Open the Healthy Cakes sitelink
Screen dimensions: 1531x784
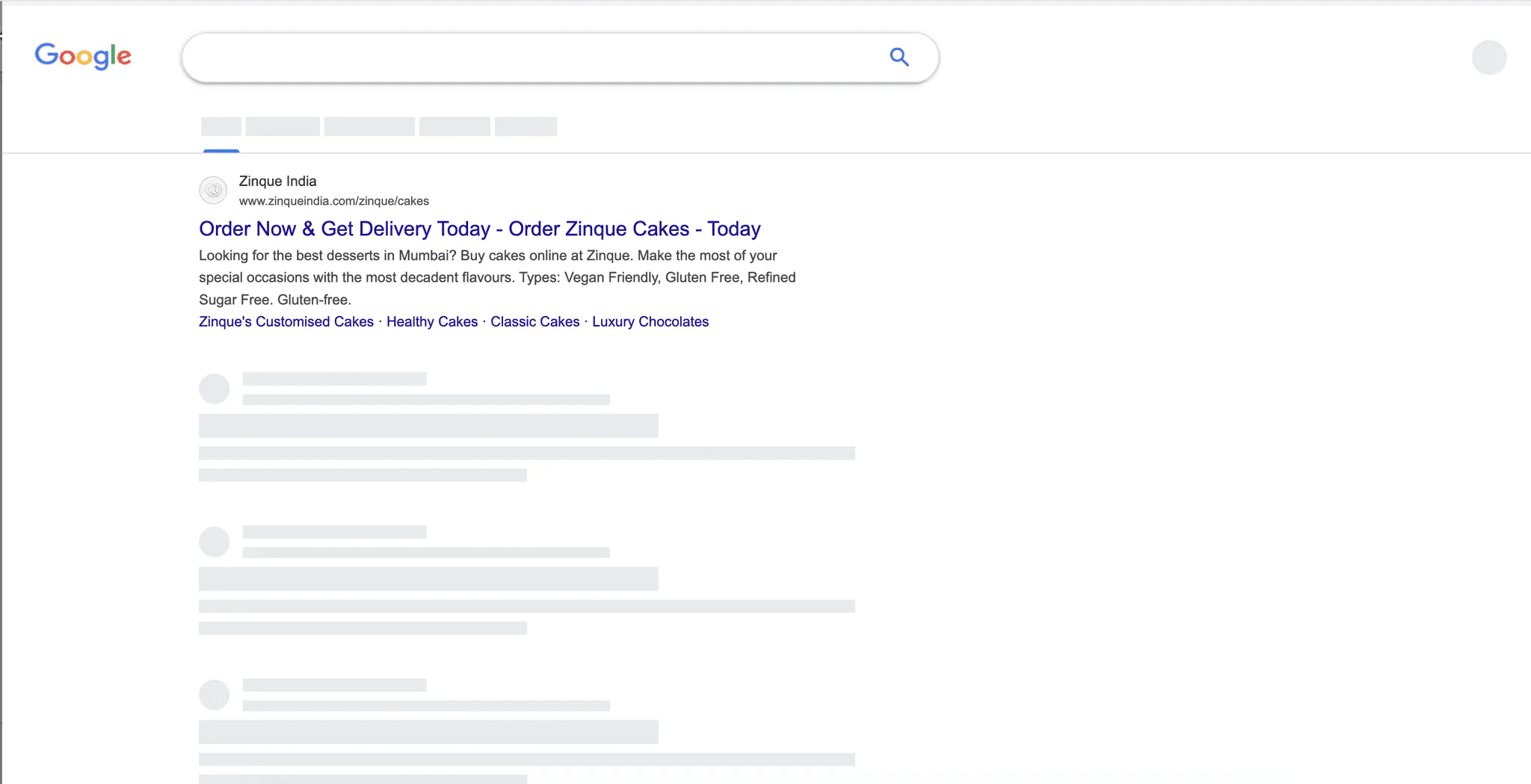click(432, 321)
